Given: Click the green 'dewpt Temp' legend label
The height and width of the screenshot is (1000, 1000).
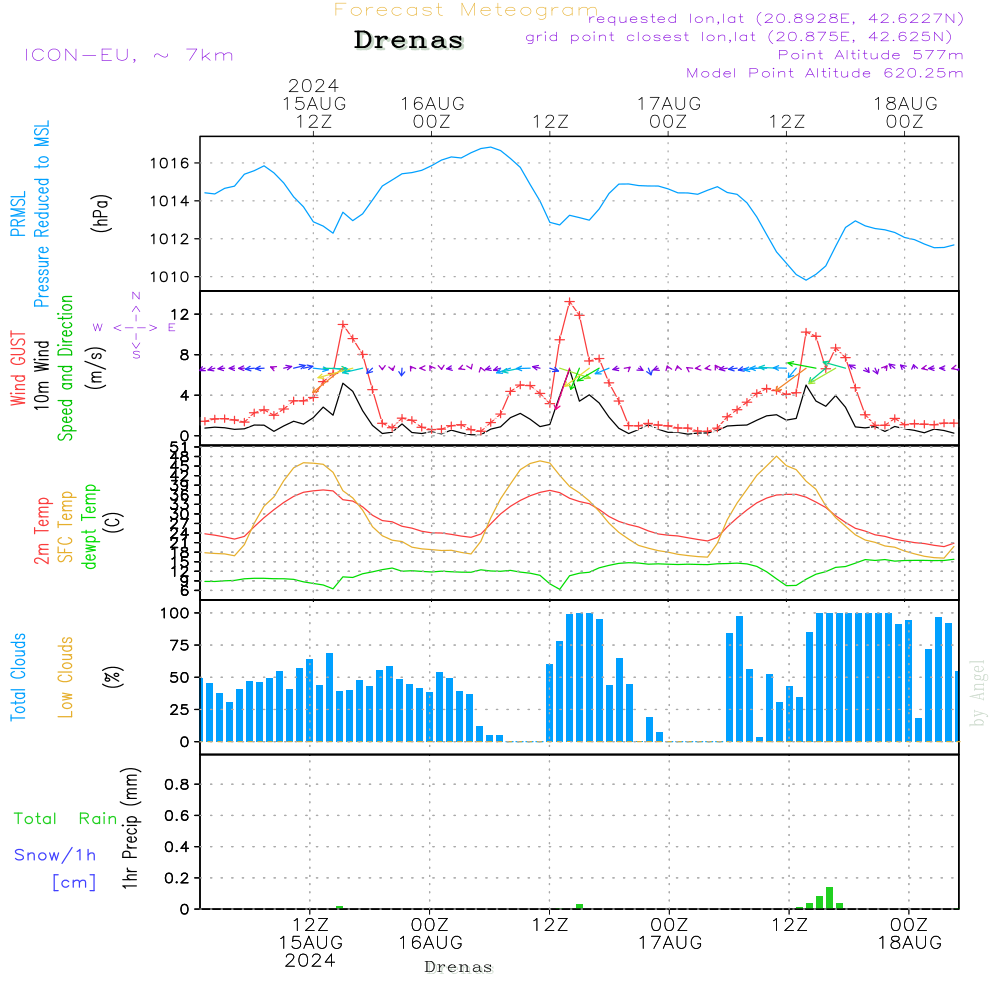Looking at the screenshot, I should click(89, 526).
